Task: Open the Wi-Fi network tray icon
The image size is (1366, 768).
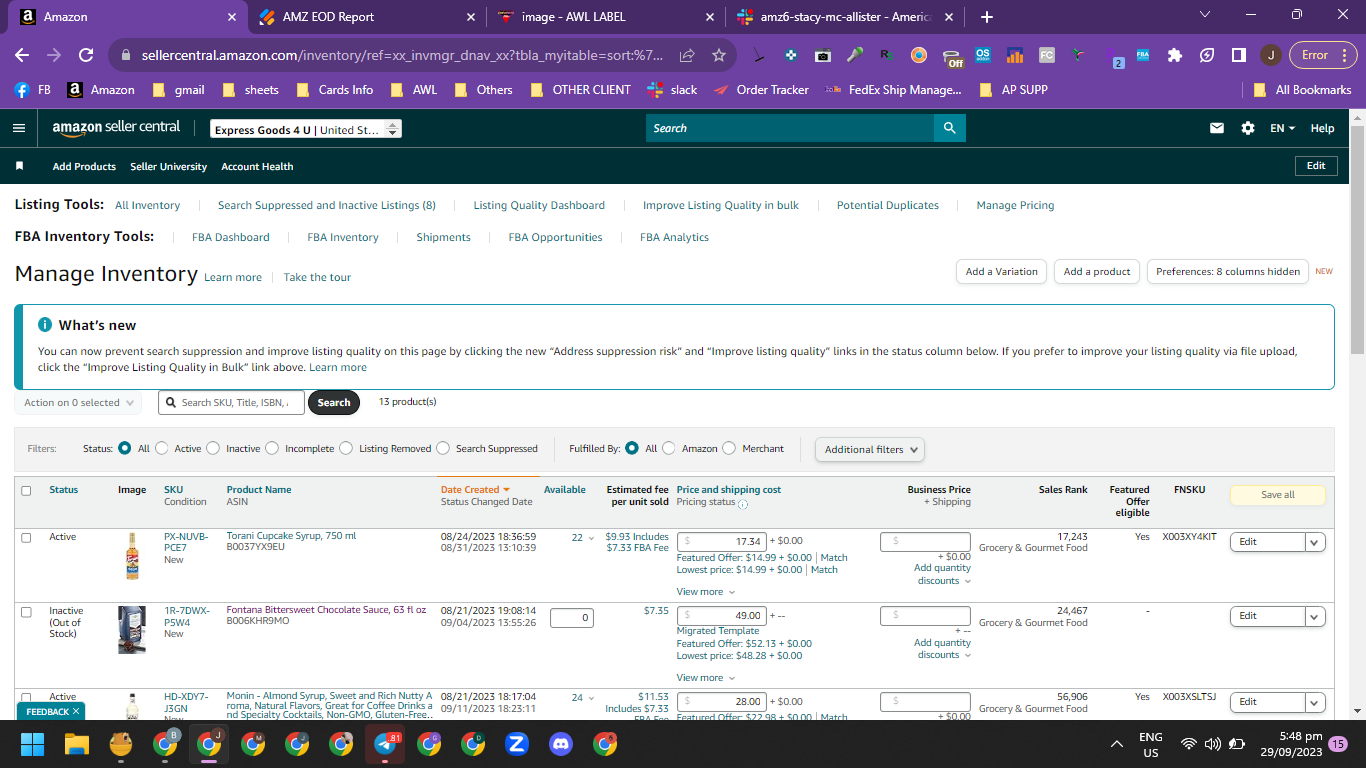Action: (x=1189, y=744)
